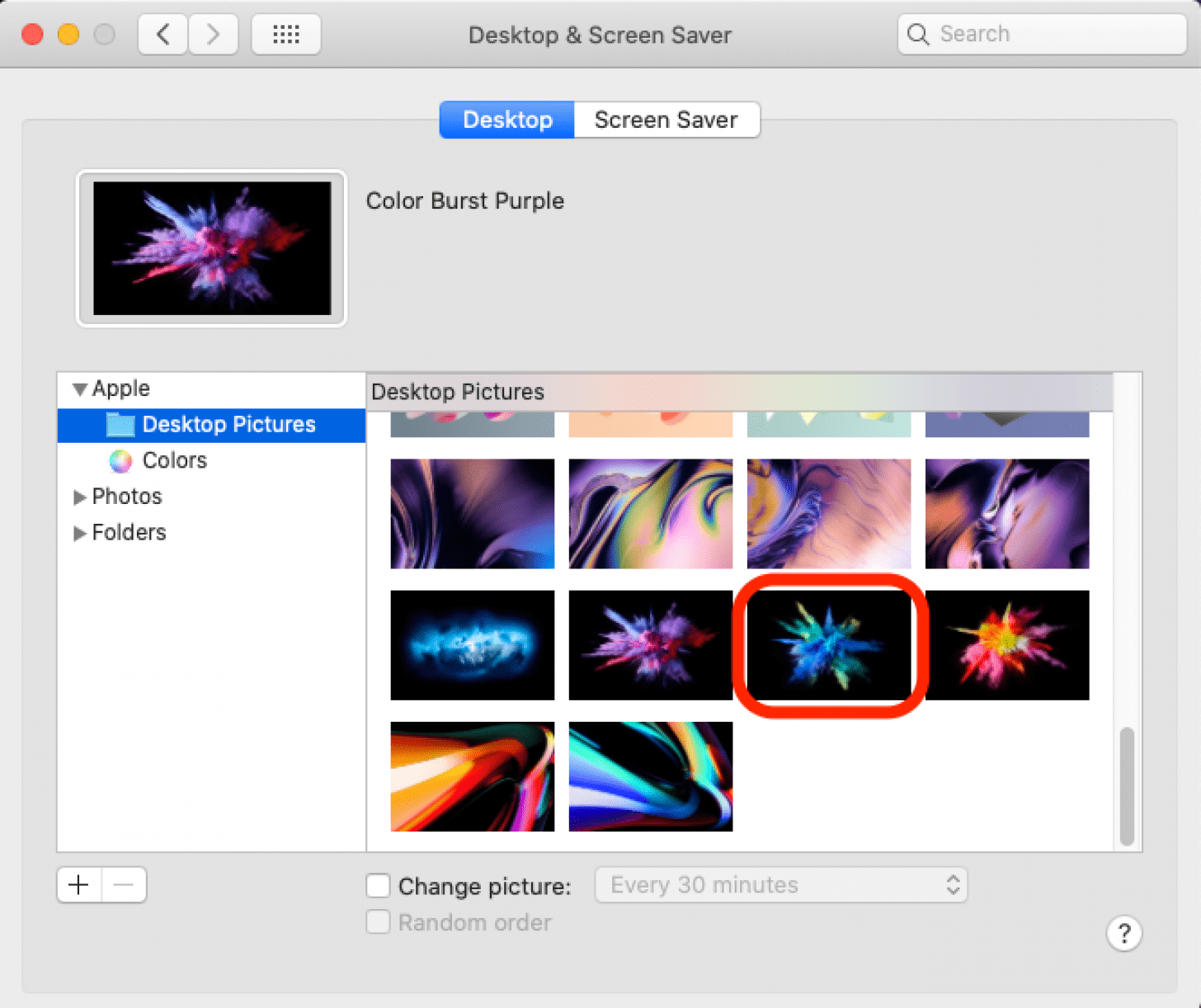Click the minus button to remove folder

coord(124,885)
